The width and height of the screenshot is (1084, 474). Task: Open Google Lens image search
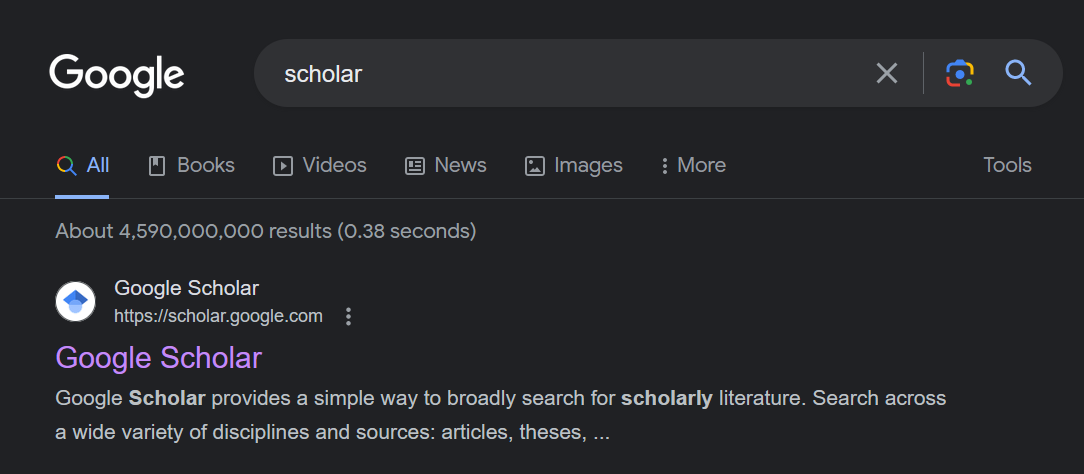959,73
